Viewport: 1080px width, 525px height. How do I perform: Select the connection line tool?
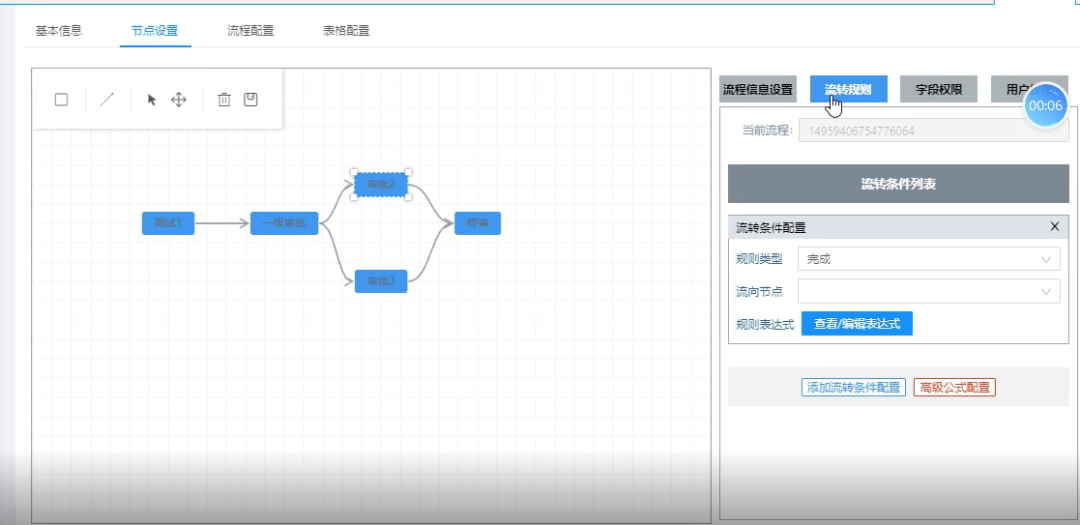point(107,99)
